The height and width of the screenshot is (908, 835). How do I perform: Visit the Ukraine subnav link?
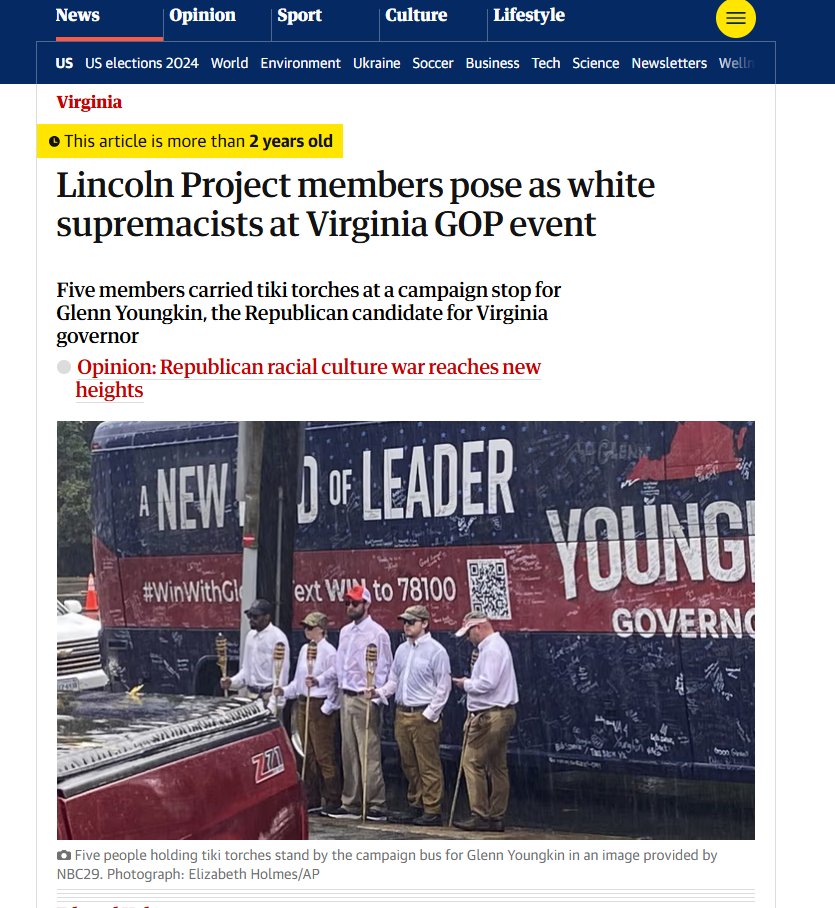[x=376, y=63]
